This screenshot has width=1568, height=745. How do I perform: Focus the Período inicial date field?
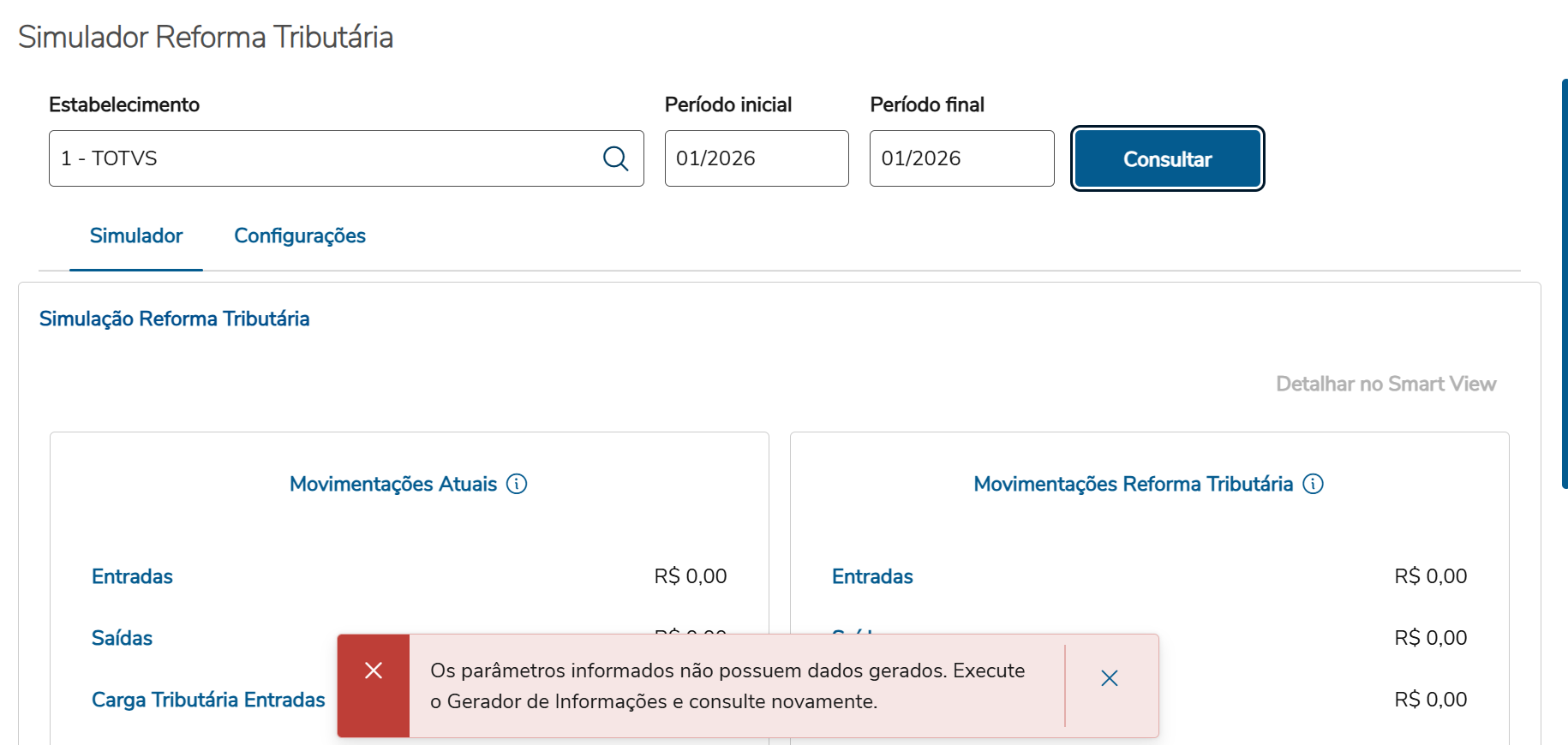(x=756, y=158)
